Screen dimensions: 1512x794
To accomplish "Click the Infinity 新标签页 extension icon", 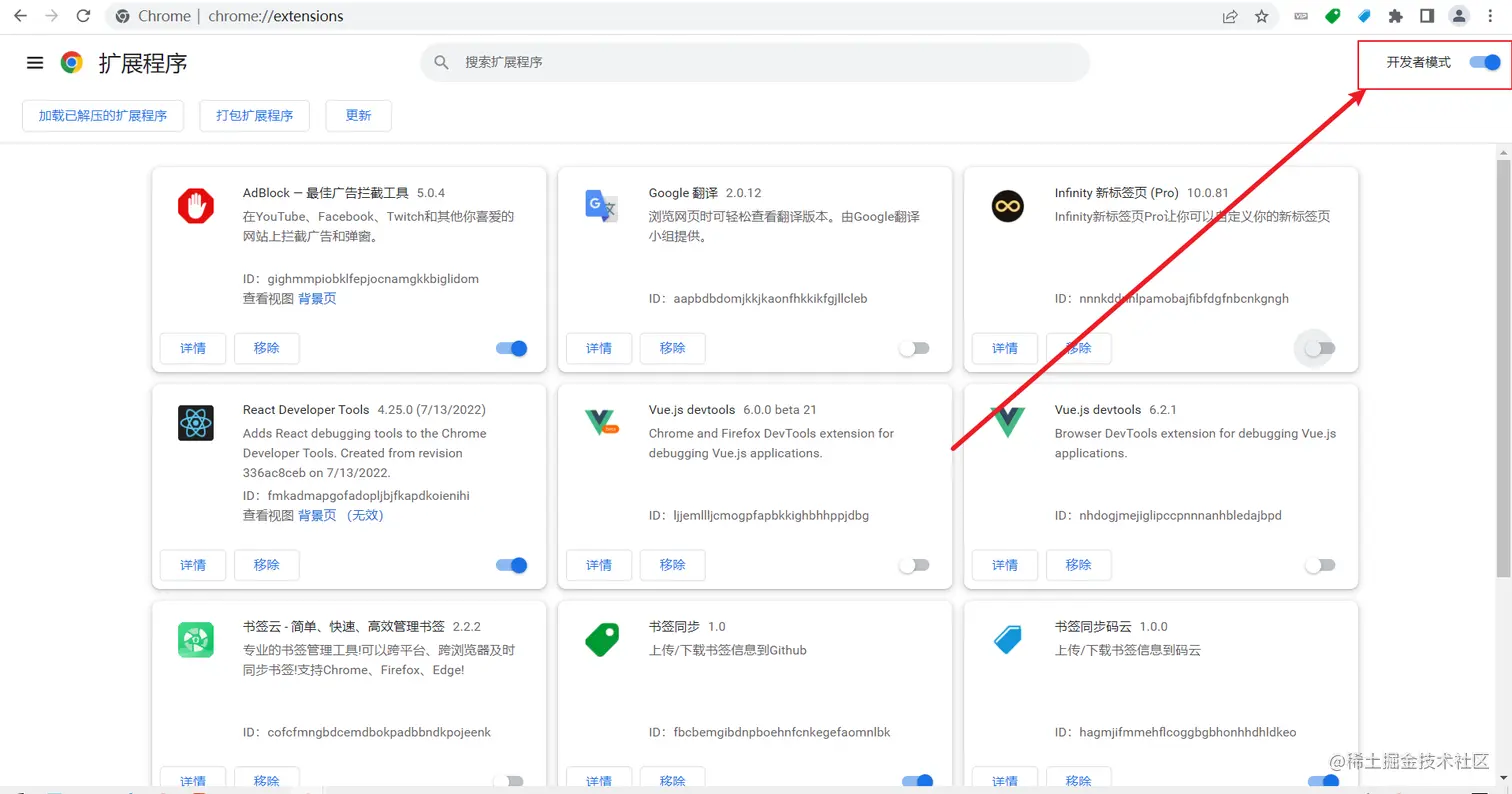I will pos(1008,206).
